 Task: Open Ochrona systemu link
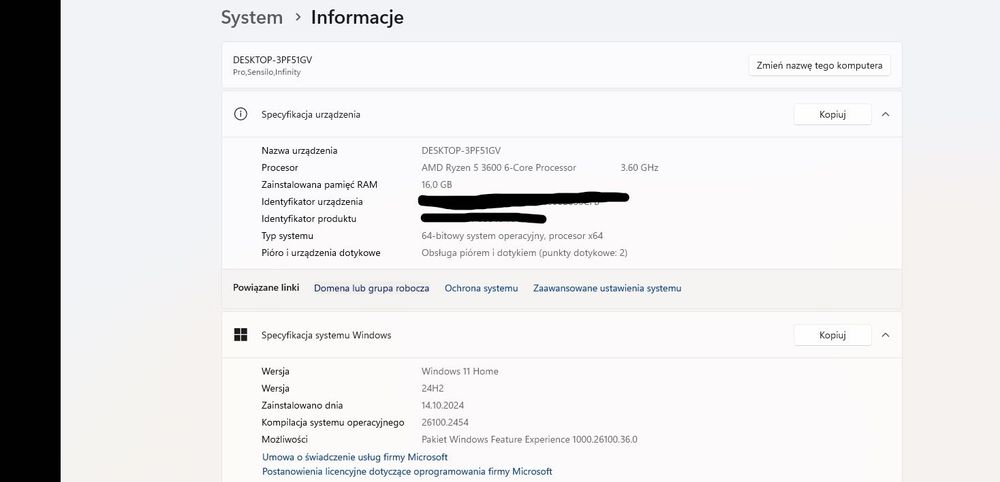coord(481,288)
